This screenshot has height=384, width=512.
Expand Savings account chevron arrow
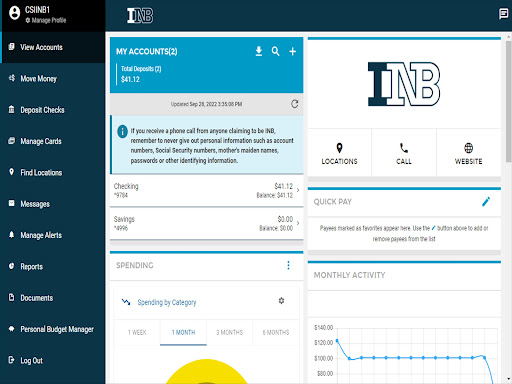[298, 223]
